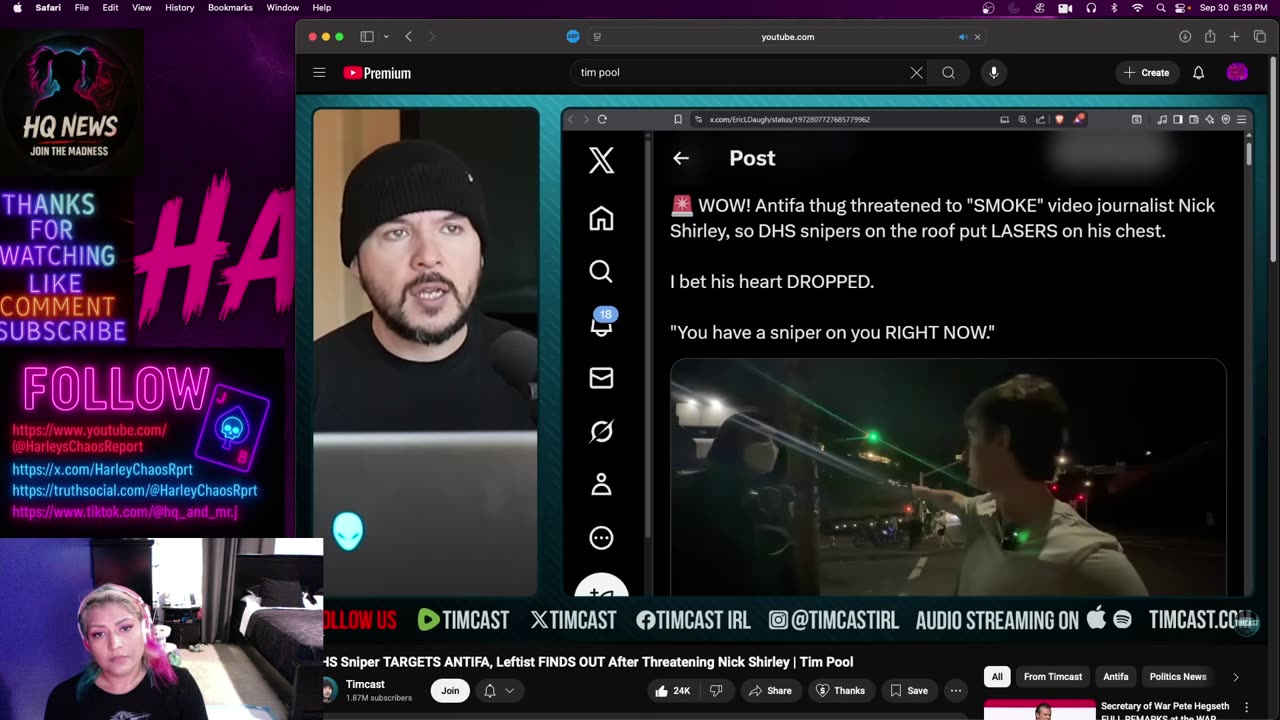Open the Bookmarks menu
Image resolution: width=1280 pixels, height=720 pixels.
click(x=230, y=8)
